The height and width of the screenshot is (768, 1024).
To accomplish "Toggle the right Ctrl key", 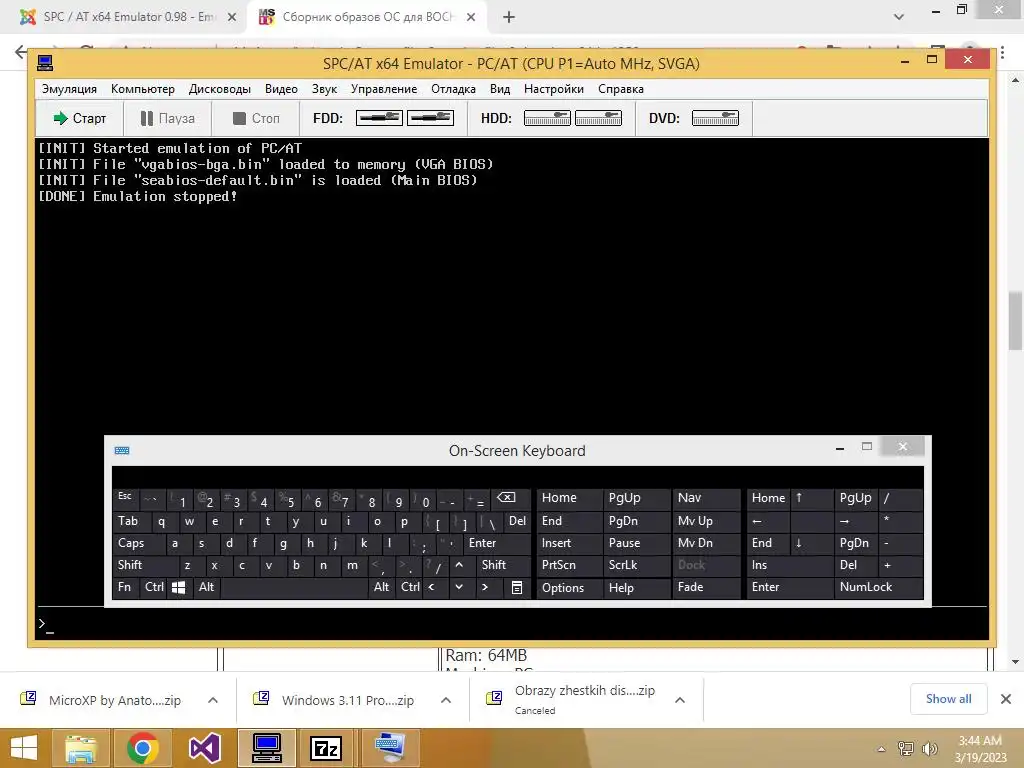I will pyautogui.click(x=410, y=587).
